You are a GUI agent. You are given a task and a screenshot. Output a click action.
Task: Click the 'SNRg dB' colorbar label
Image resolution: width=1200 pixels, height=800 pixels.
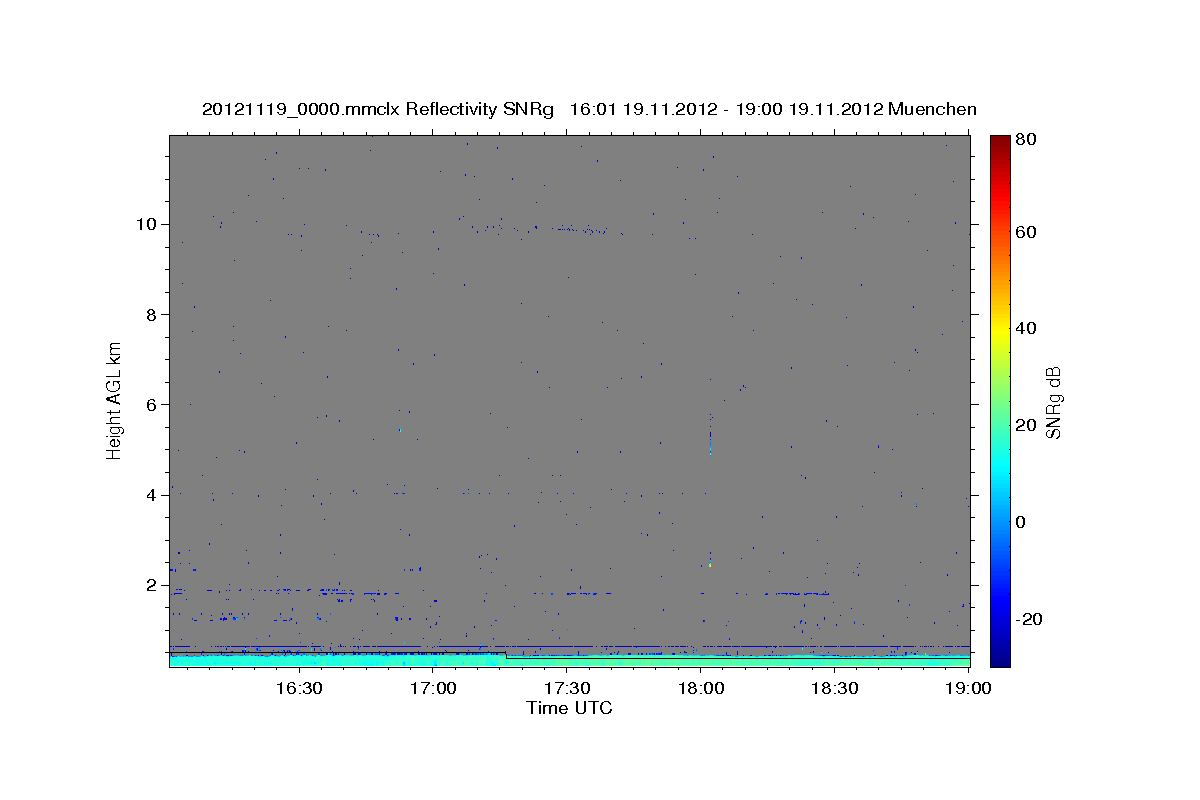[1053, 402]
